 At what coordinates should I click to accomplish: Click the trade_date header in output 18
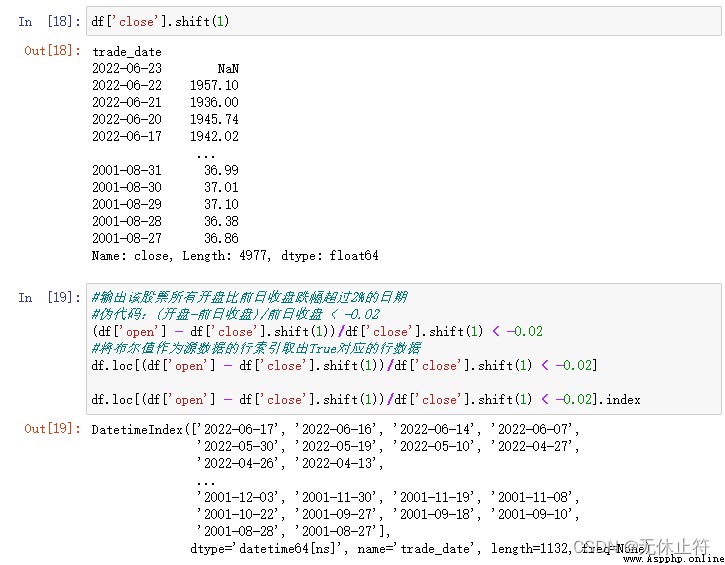click(127, 52)
